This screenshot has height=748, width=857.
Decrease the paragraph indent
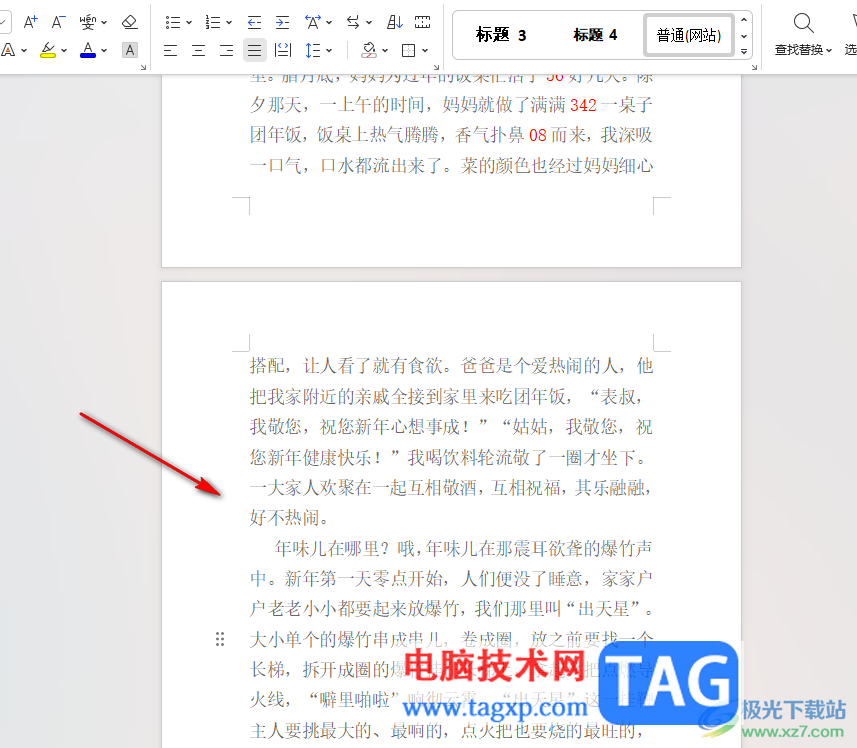coord(254,22)
